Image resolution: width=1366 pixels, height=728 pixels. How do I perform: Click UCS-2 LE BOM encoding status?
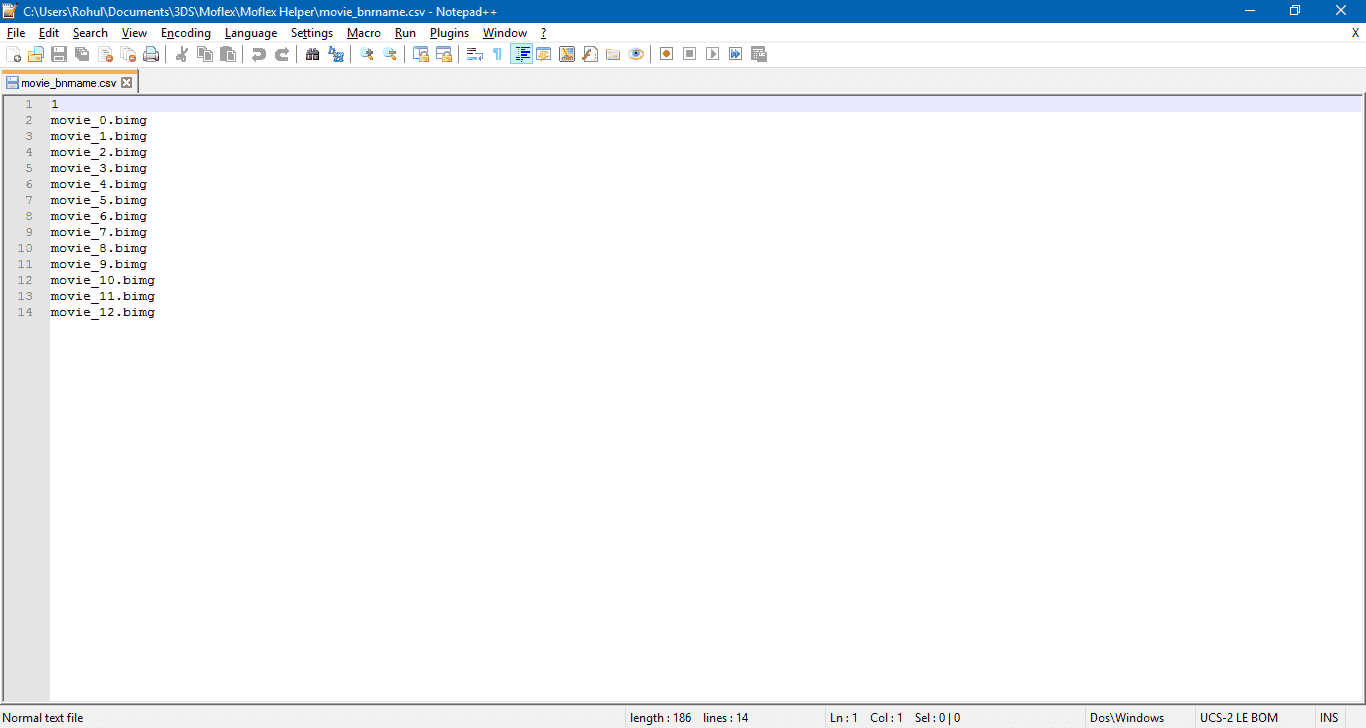coord(1239,718)
